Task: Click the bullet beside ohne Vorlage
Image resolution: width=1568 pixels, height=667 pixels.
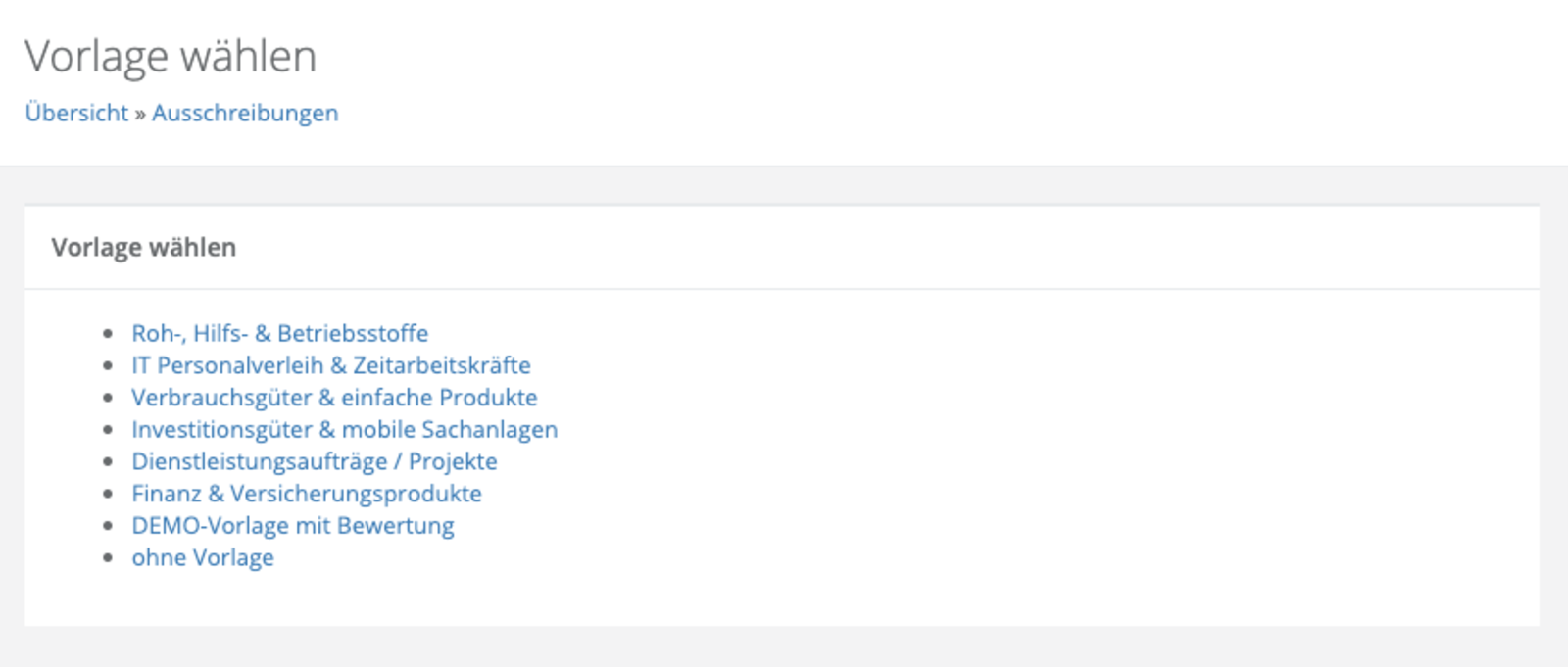Action: (x=108, y=558)
